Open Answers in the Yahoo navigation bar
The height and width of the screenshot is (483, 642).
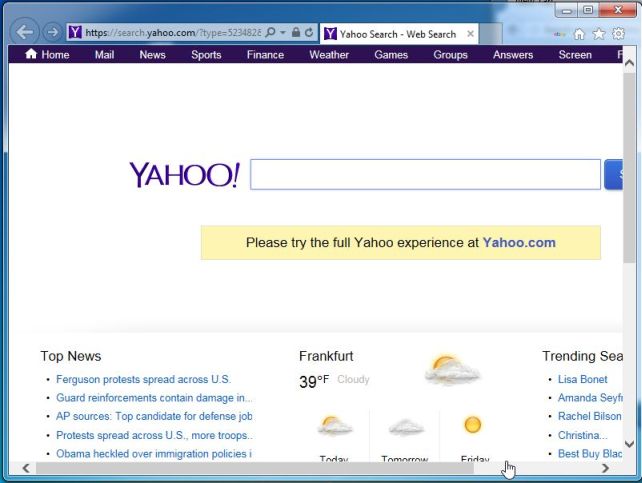(513, 55)
